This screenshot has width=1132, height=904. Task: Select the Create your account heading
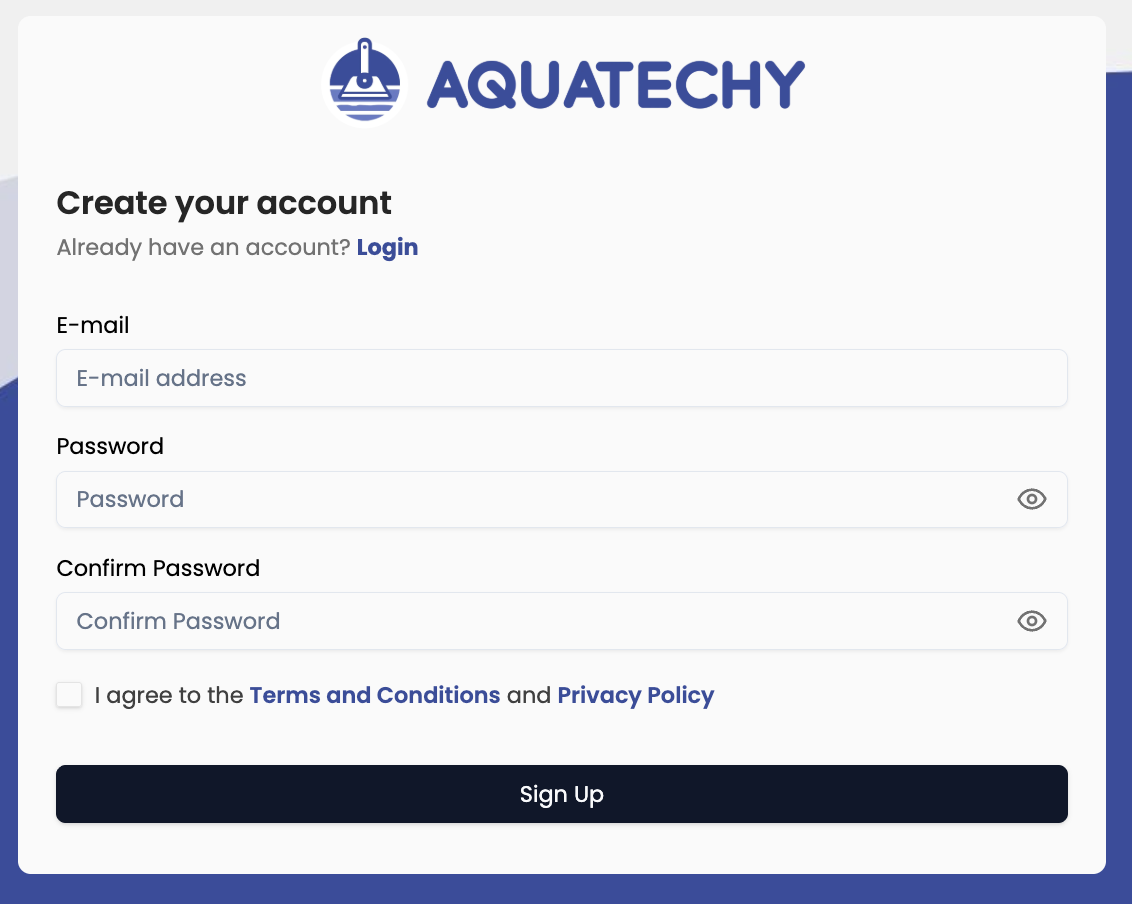coord(224,203)
